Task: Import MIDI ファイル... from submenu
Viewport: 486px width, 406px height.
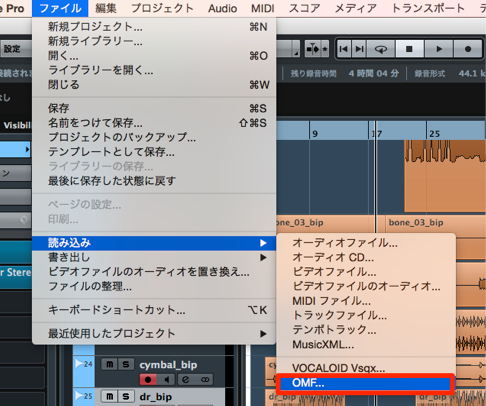Action: coord(366,301)
